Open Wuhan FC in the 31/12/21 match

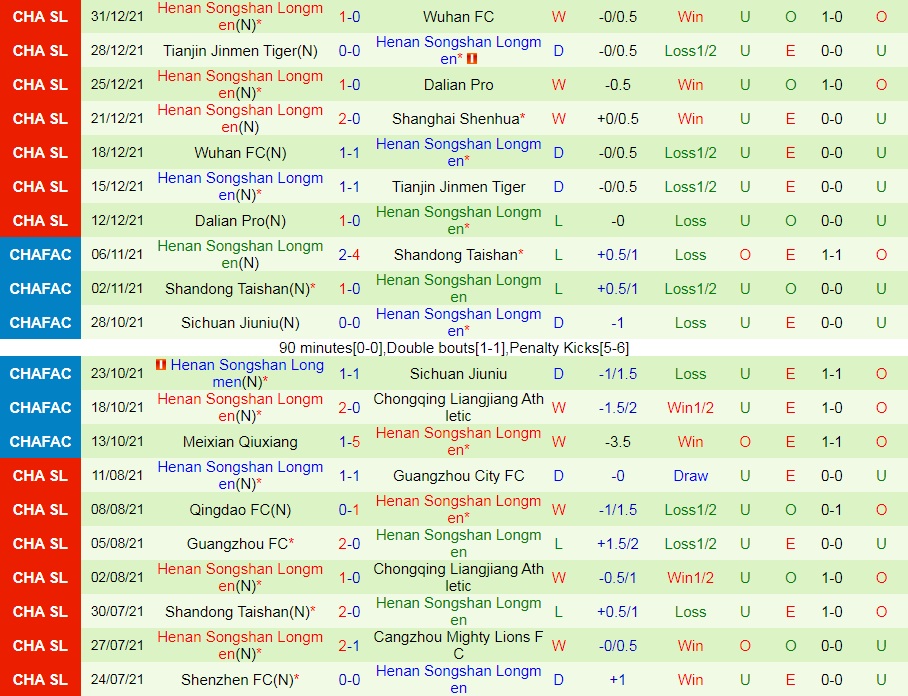tap(458, 17)
